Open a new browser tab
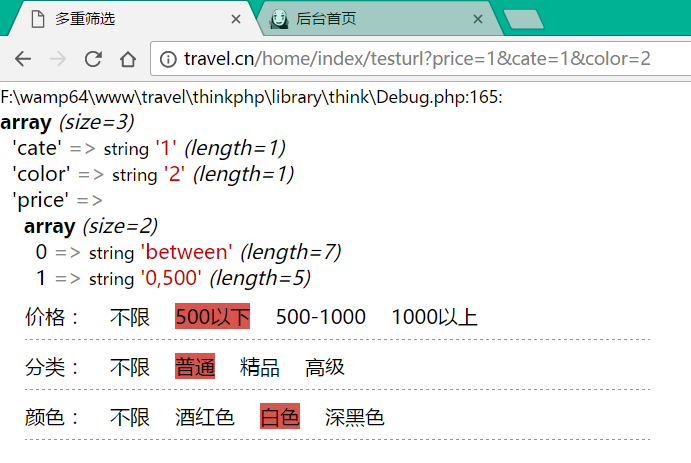Viewport: 691px width, 463px height. 523,19
